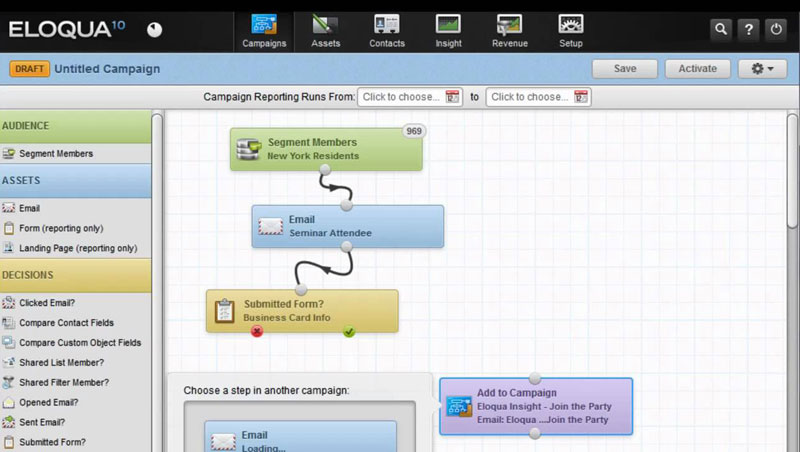800x452 pixels.
Task: Click Campaign Reporting Runs From label
Action: (x=279, y=97)
